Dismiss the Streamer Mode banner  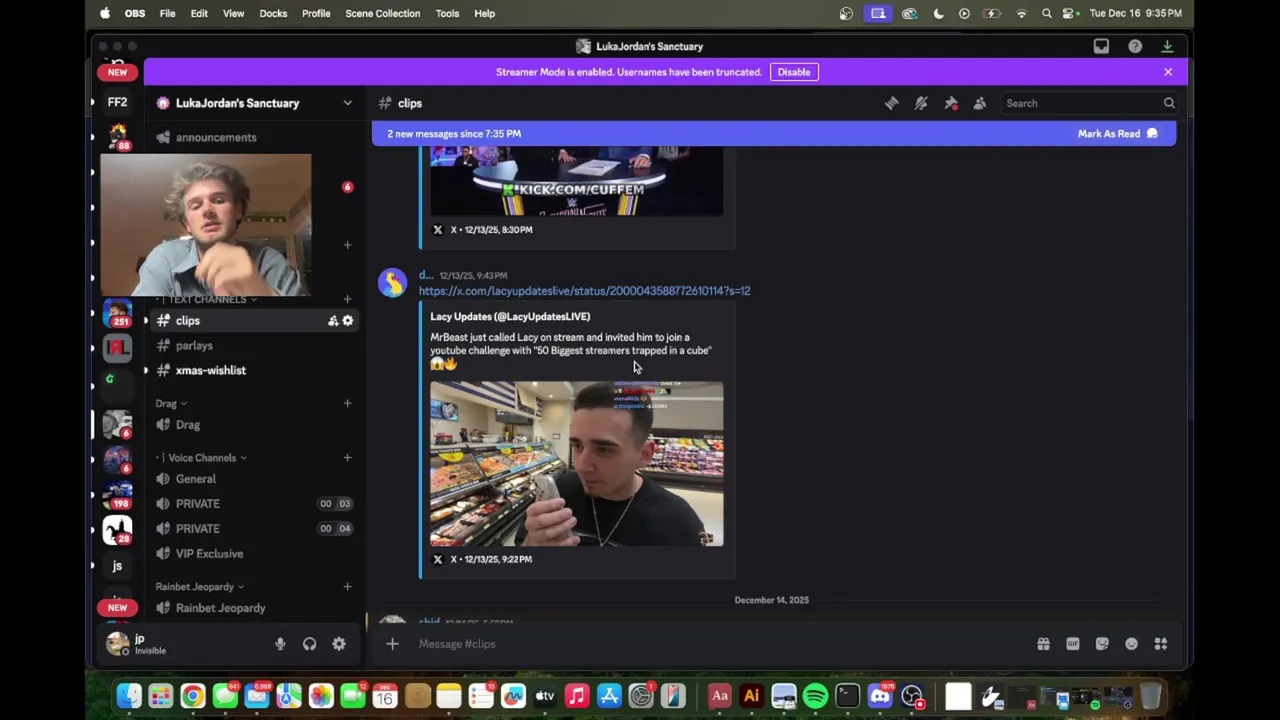1168,72
